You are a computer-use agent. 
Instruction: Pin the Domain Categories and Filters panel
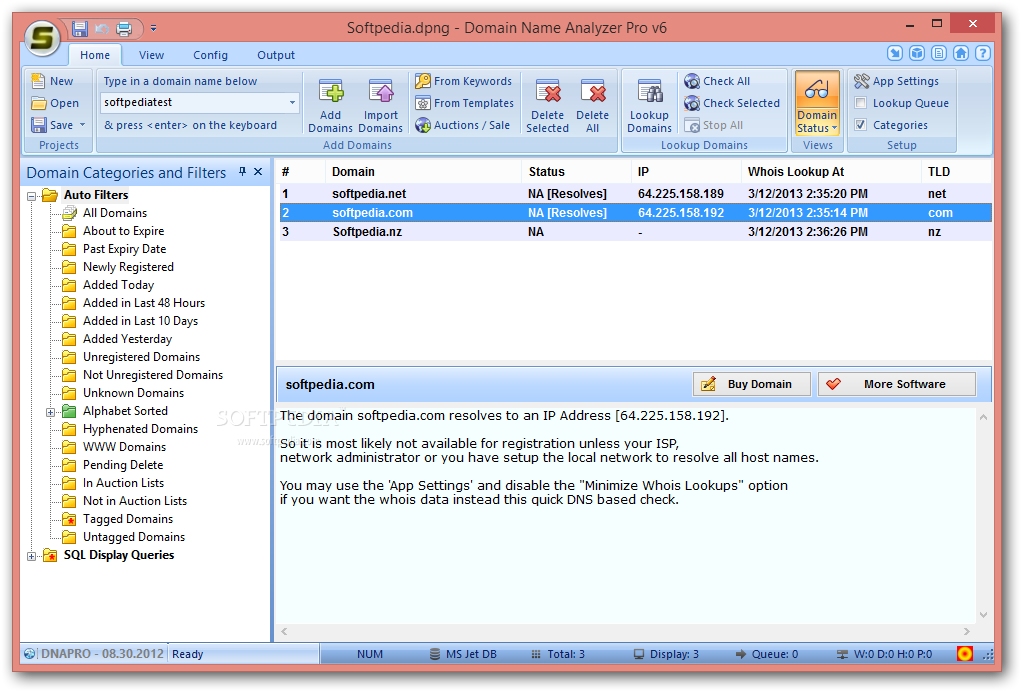tap(242, 171)
